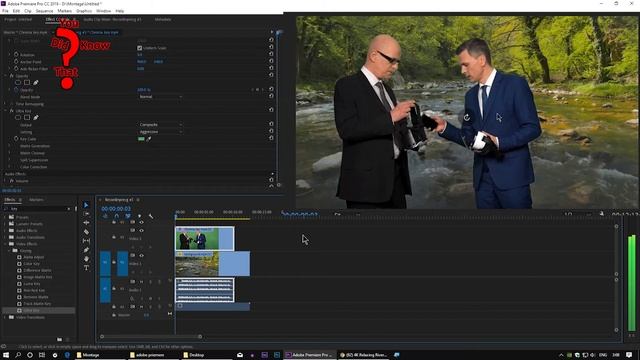Switch to the Audio Clip Mixer tab
The image size is (640, 360).
click(112, 19)
